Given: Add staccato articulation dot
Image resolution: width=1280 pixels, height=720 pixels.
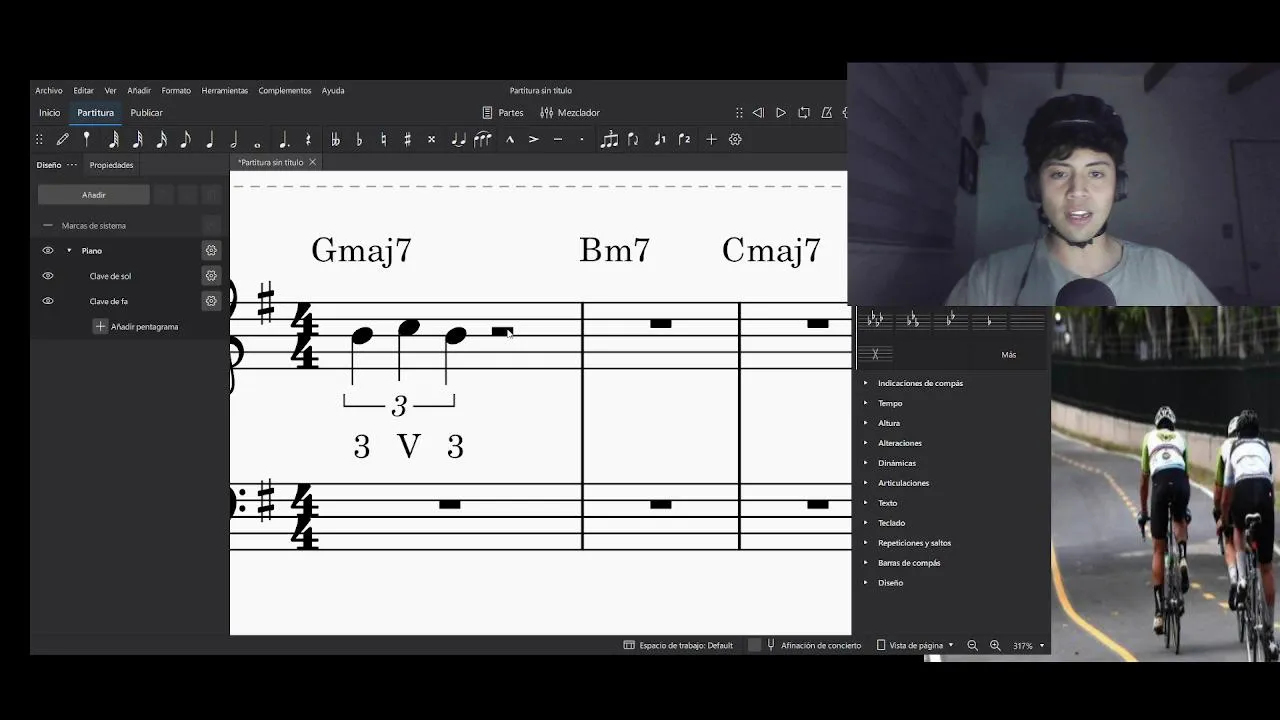Looking at the screenshot, I should (581, 140).
